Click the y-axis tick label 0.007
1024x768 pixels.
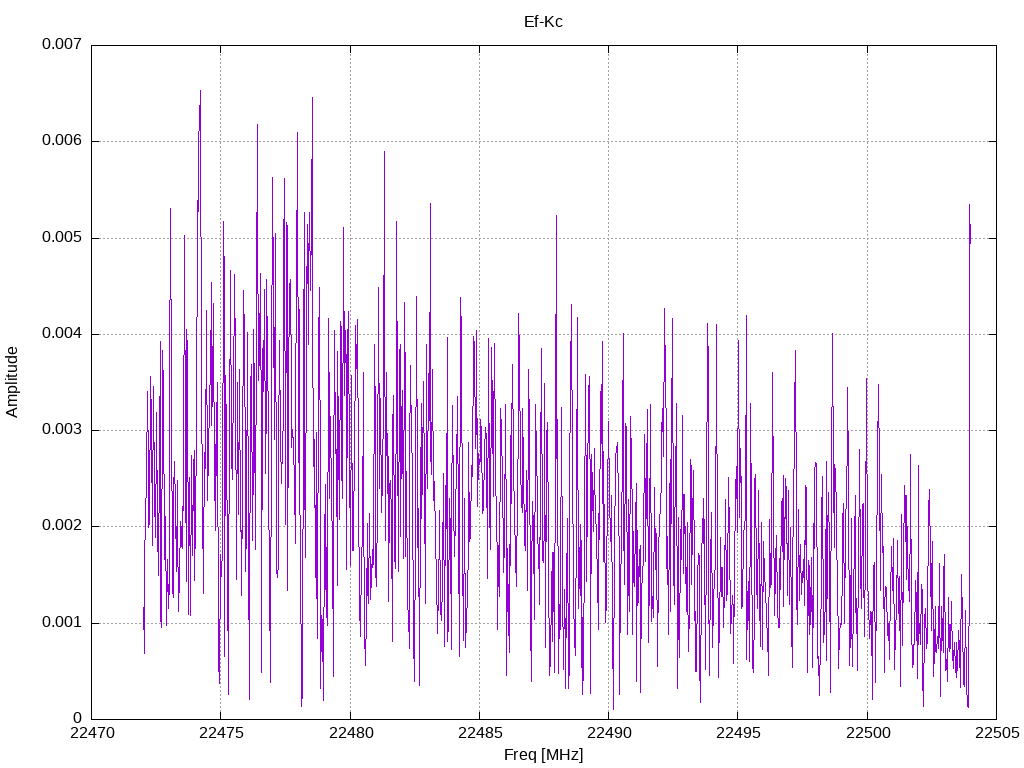point(62,44)
